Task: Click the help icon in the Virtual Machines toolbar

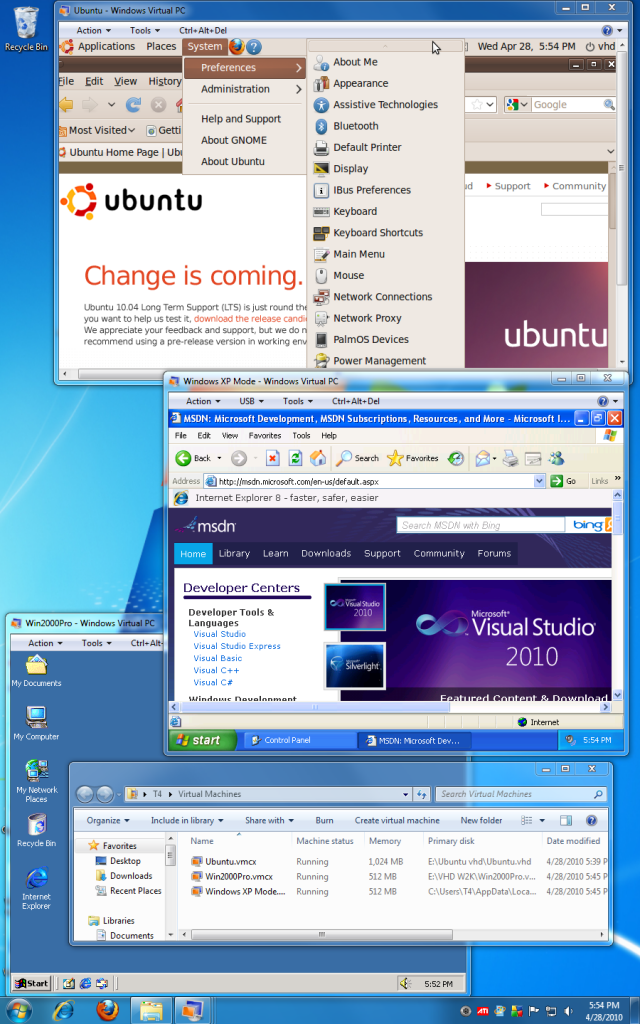Action: 591,820
